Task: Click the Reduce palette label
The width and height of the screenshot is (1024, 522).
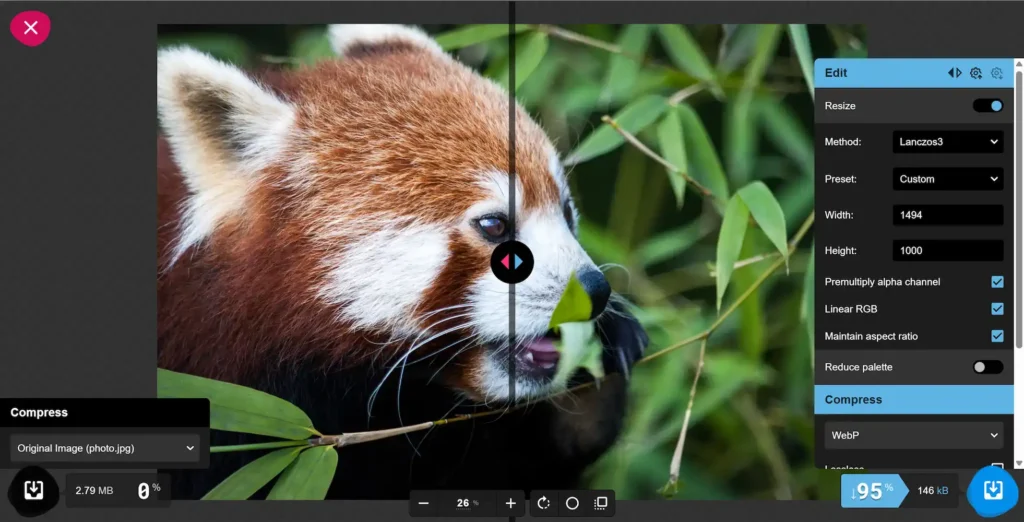Action: pyautogui.click(x=858, y=367)
